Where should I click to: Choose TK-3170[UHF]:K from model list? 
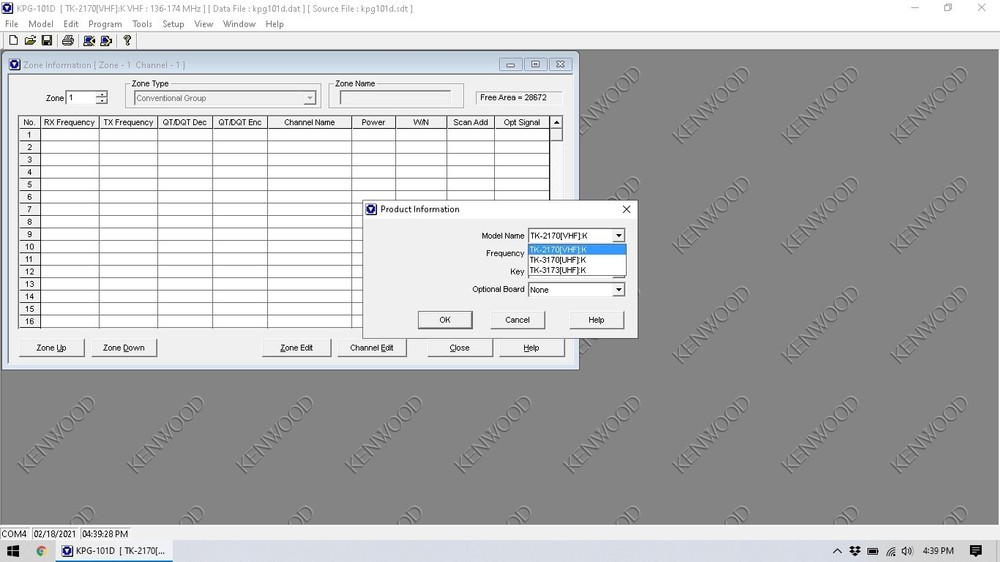[x=577, y=260]
